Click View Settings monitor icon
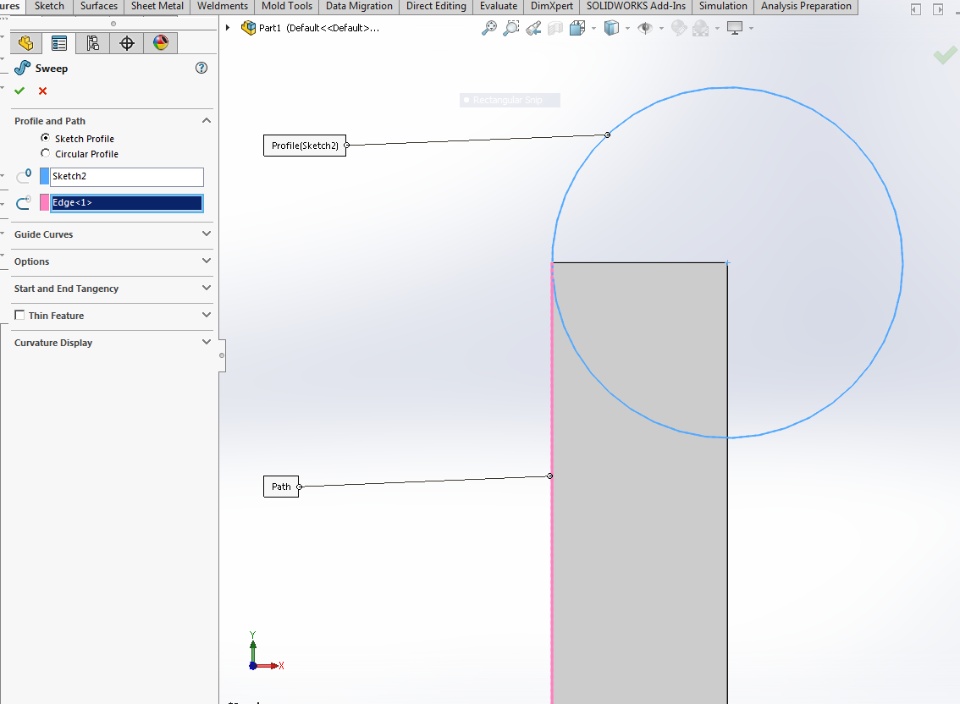Viewport: 960px width, 704px height. pyautogui.click(x=735, y=28)
